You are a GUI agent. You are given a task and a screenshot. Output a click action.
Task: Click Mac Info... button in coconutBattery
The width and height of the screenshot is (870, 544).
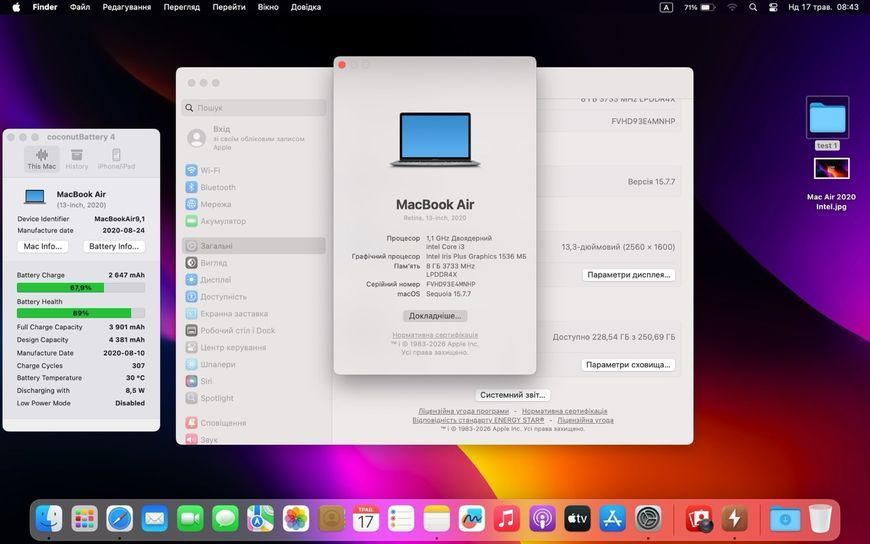(43, 246)
